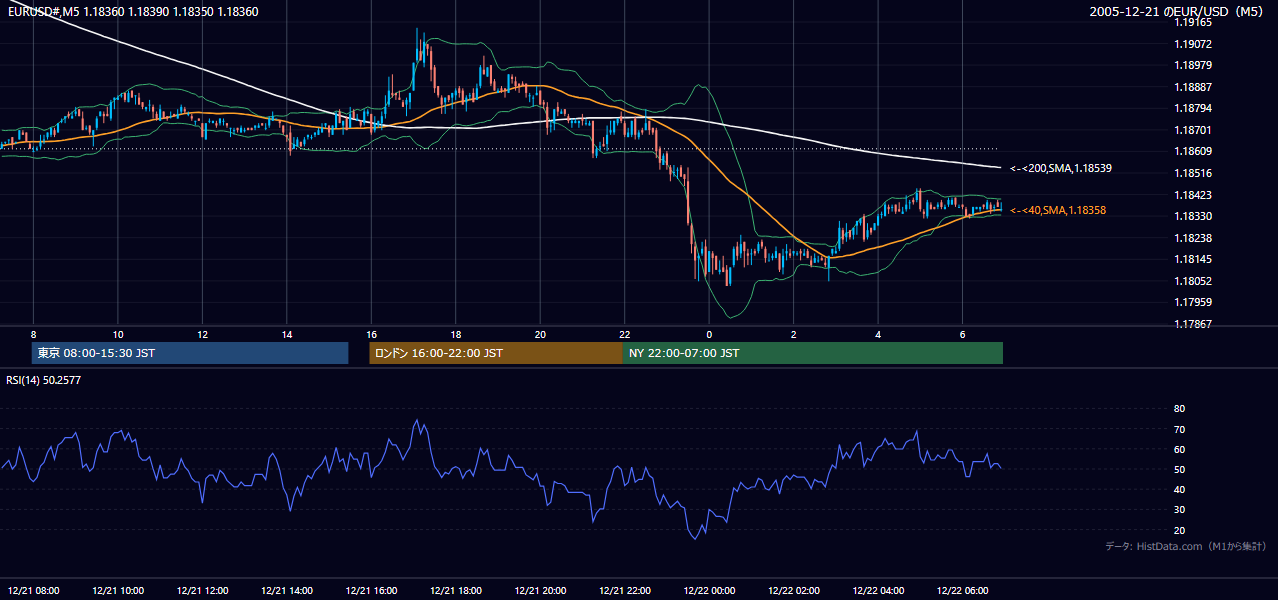Click RSI axis level 60

point(1179,449)
